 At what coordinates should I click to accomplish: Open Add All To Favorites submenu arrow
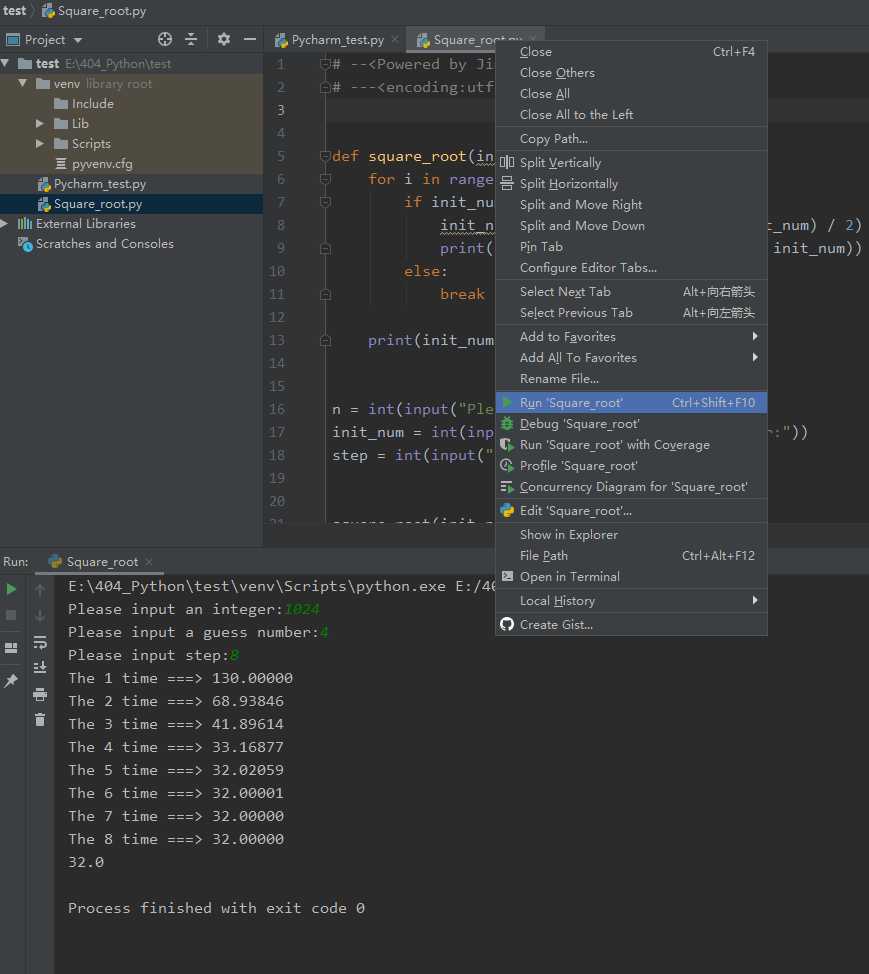[x=755, y=357]
